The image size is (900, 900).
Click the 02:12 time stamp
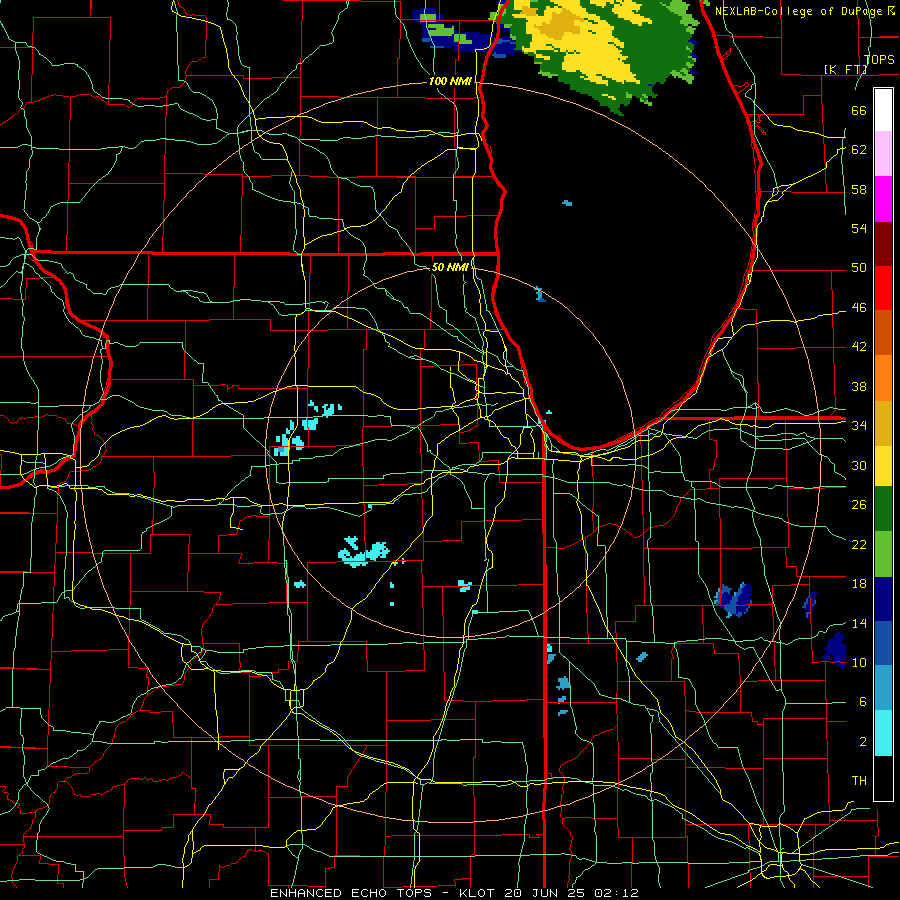616,893
